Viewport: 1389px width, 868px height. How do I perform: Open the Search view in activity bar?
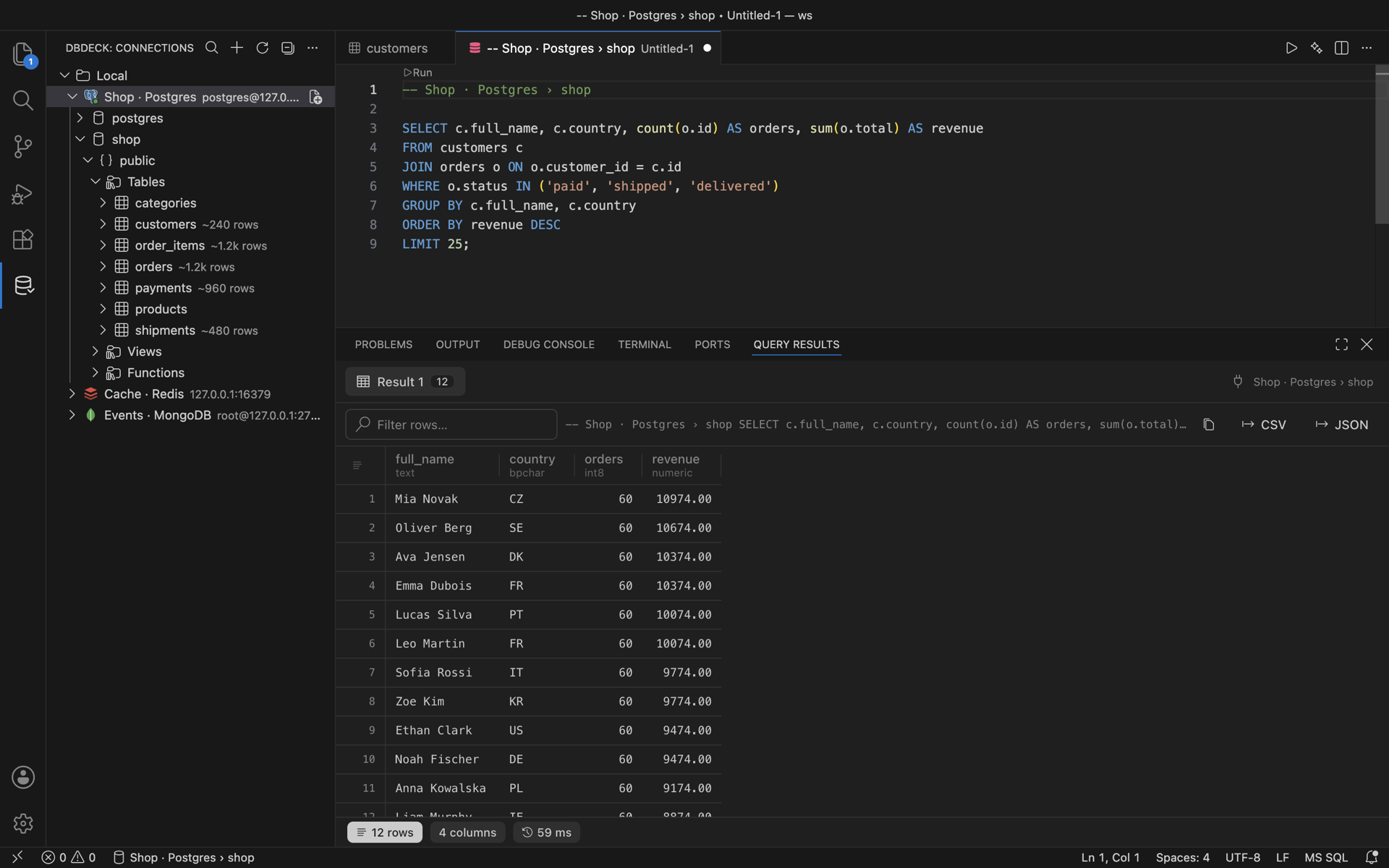point(23,100)
